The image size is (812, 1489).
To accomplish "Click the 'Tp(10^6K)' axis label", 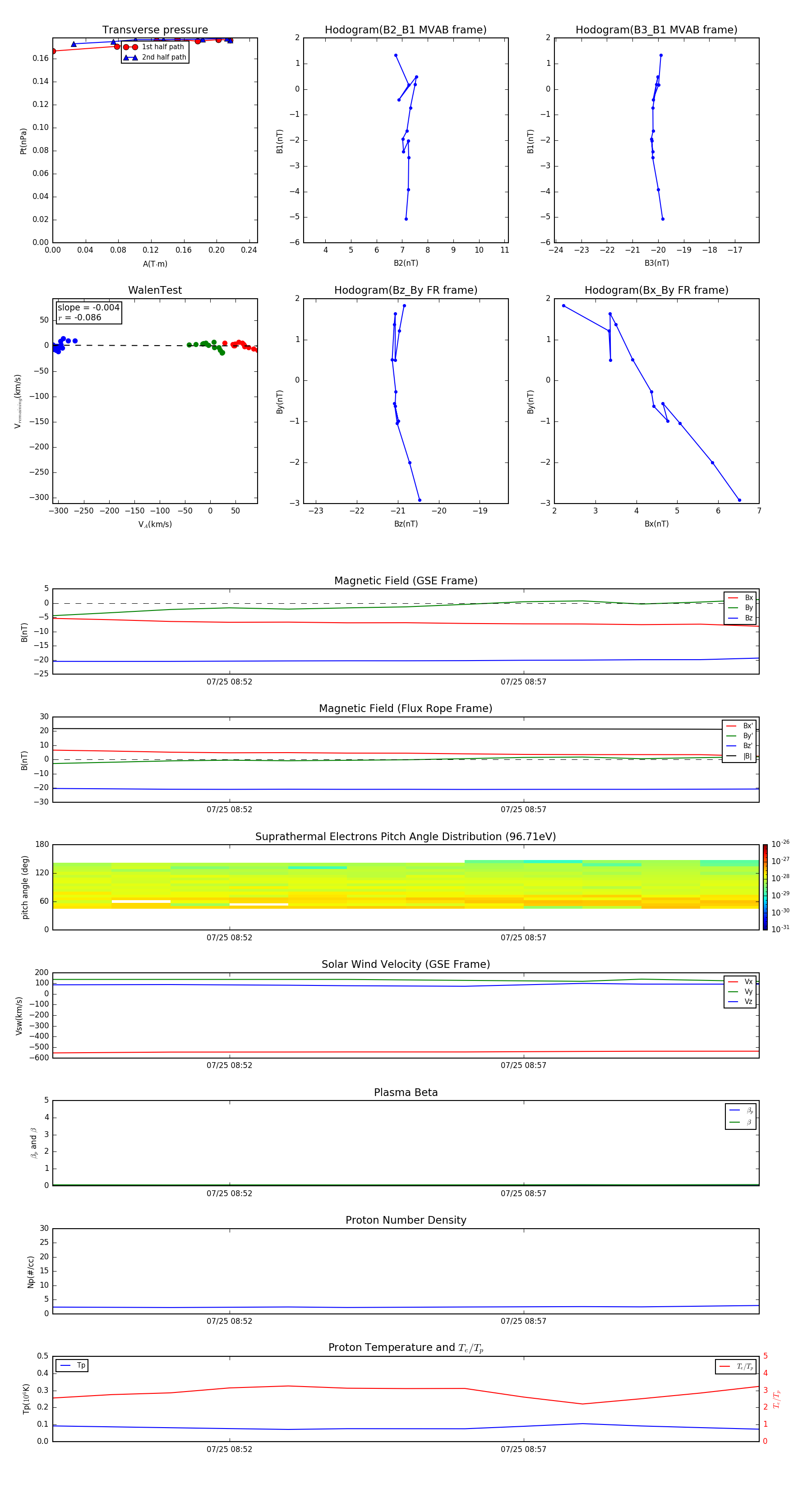I will [x=26, y=1399].
